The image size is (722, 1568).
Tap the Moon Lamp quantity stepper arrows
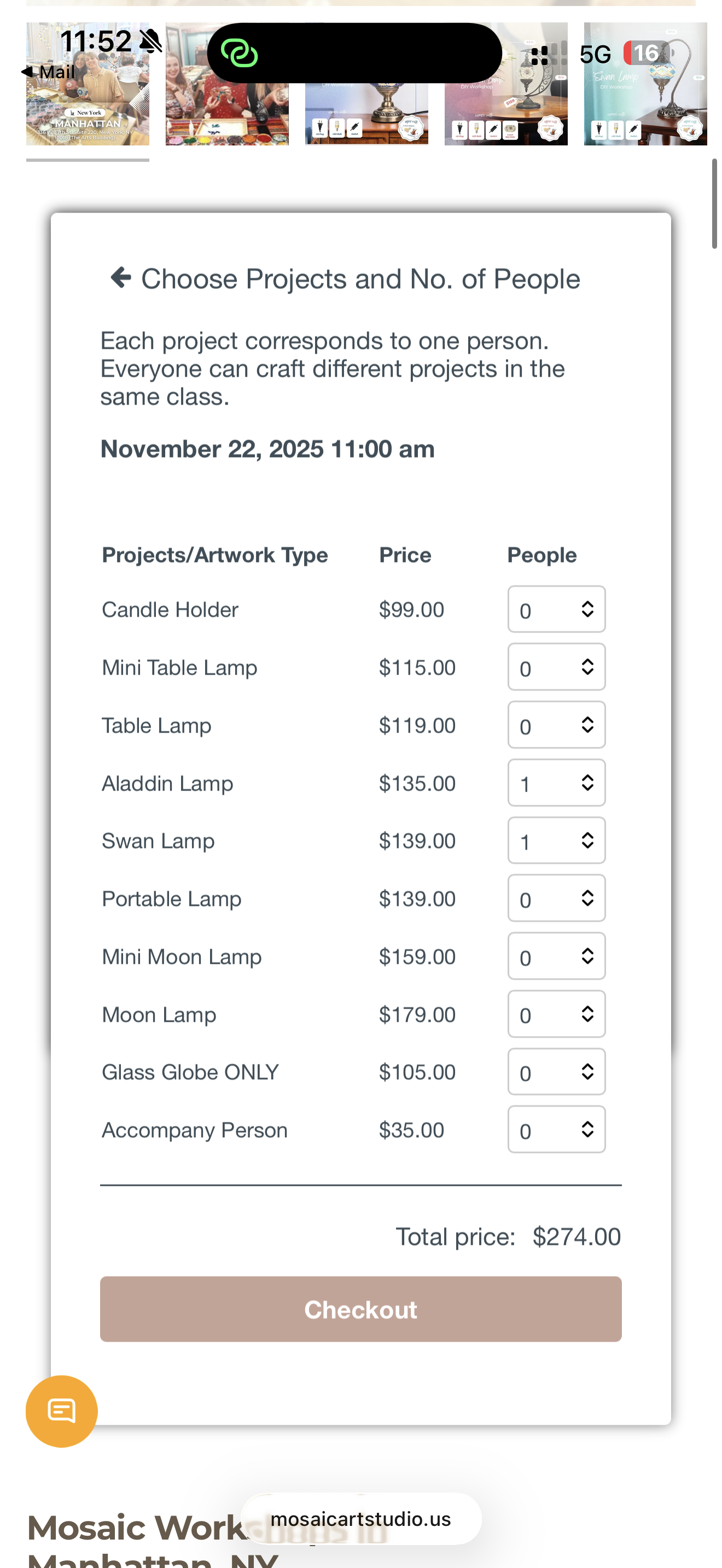587,1014
